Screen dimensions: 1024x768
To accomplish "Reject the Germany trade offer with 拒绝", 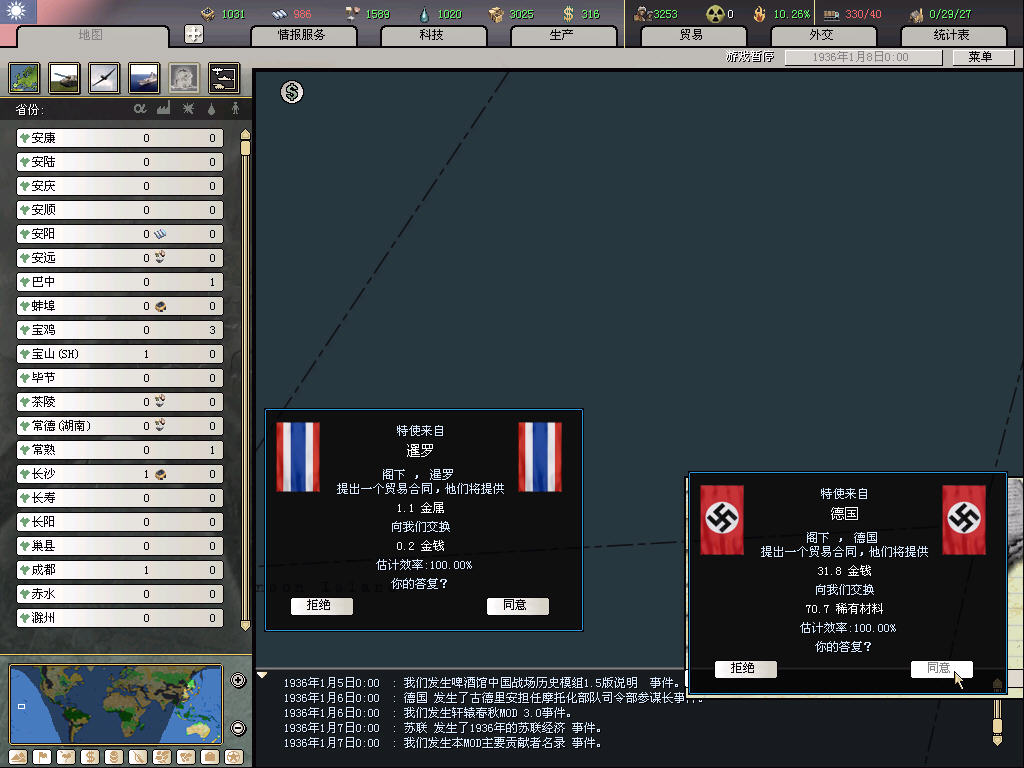I will coord(745,669).
